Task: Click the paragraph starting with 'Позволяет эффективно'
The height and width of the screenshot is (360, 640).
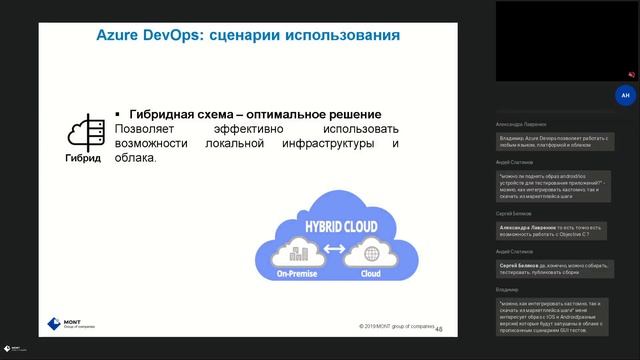Action: coord(256,143)
